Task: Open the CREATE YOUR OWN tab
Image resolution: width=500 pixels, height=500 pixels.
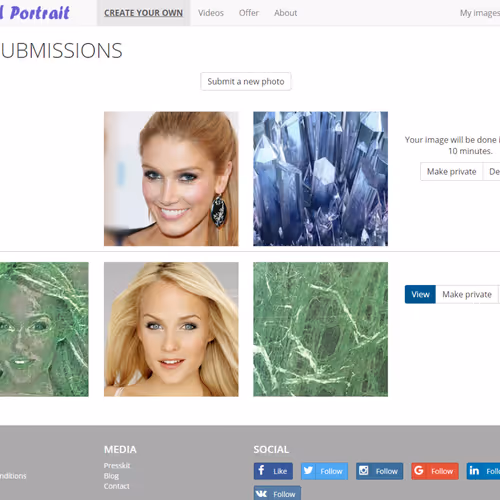Action: tap(143, 13)
